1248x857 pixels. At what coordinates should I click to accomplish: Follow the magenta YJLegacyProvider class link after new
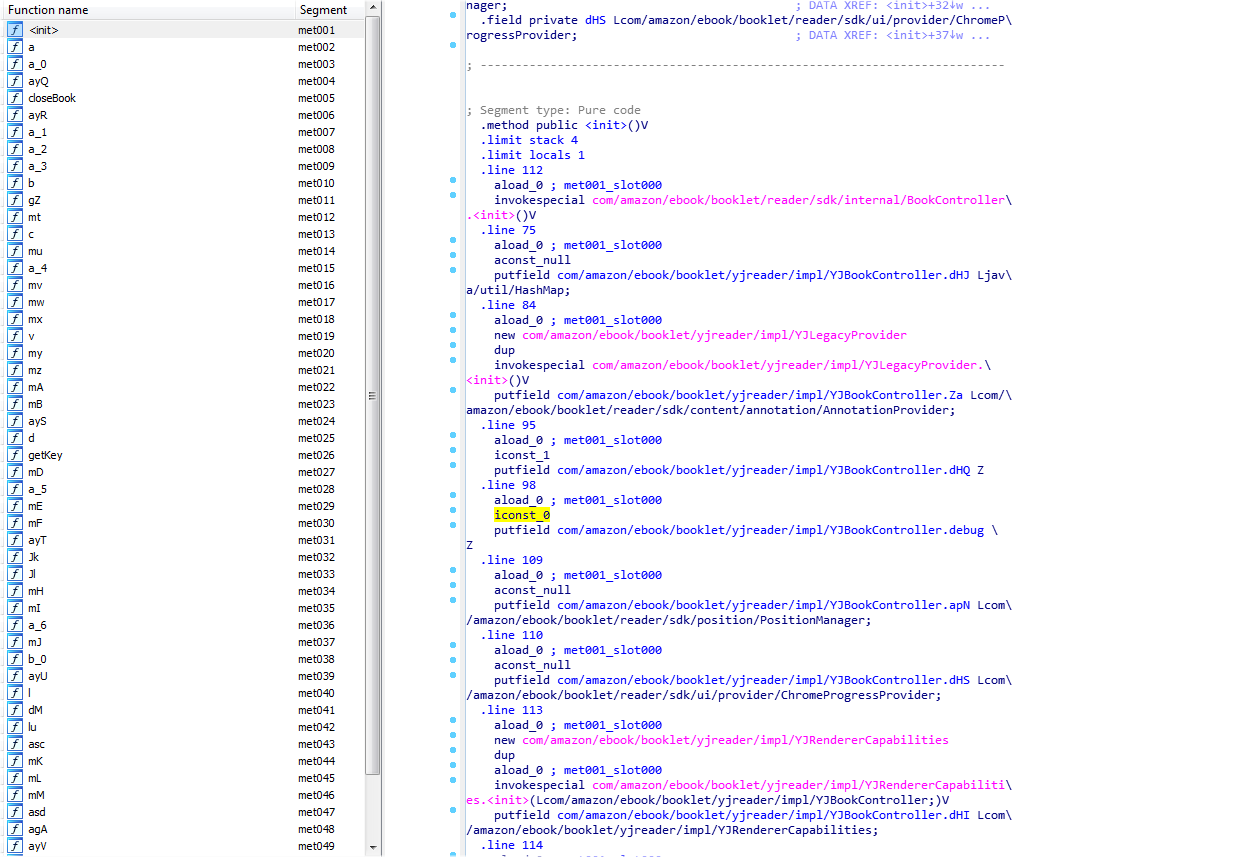pos(714,335)
